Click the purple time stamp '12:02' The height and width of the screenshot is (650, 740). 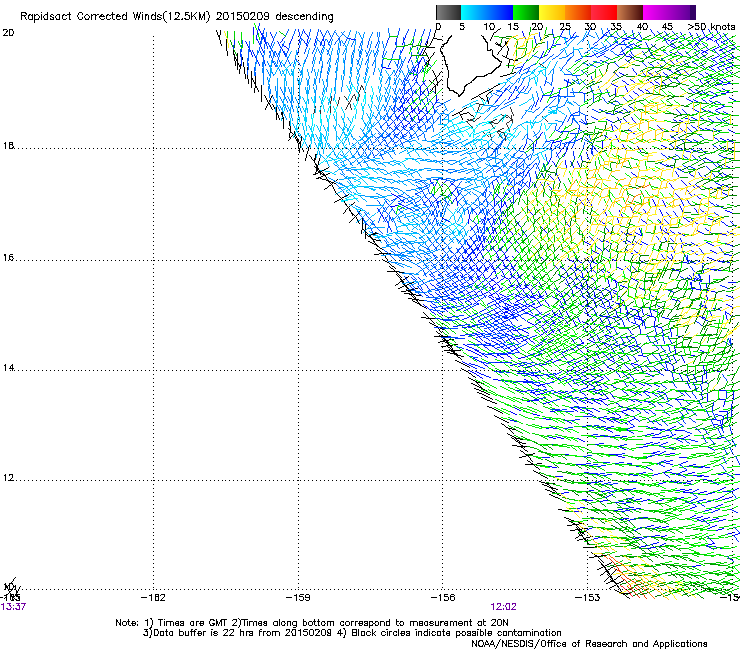click(x=503, y=607)
